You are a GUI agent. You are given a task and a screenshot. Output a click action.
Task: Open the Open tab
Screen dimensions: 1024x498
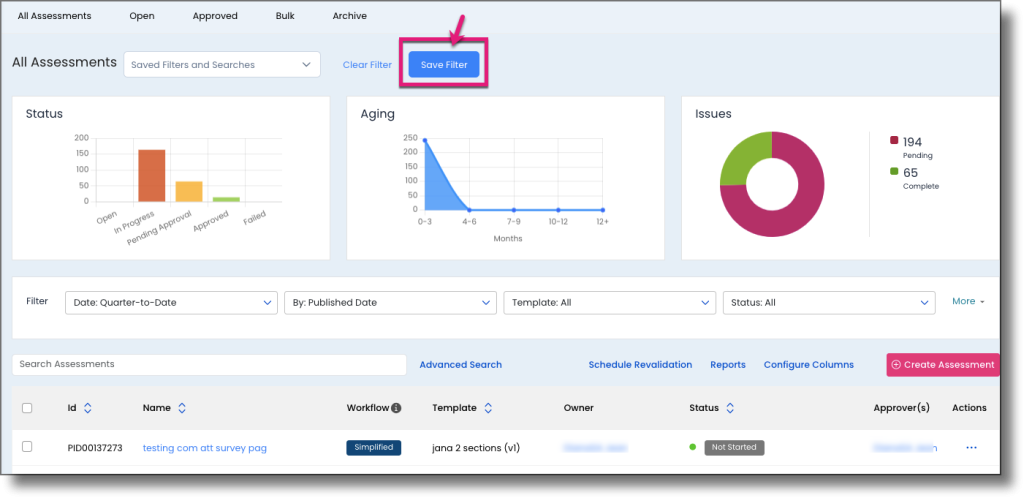coord(142,16)
